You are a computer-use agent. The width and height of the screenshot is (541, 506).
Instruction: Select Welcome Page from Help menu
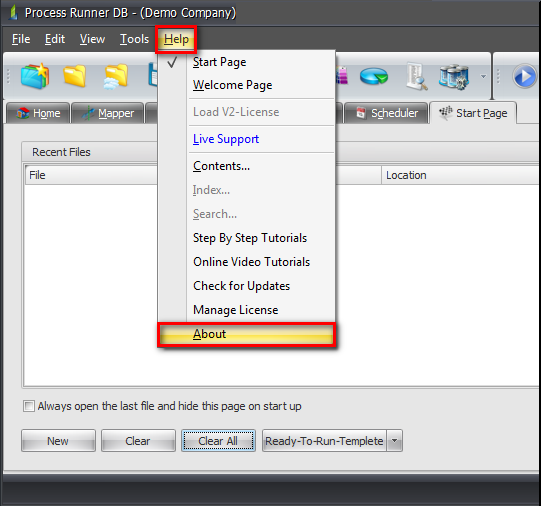(x=246, y=85)
